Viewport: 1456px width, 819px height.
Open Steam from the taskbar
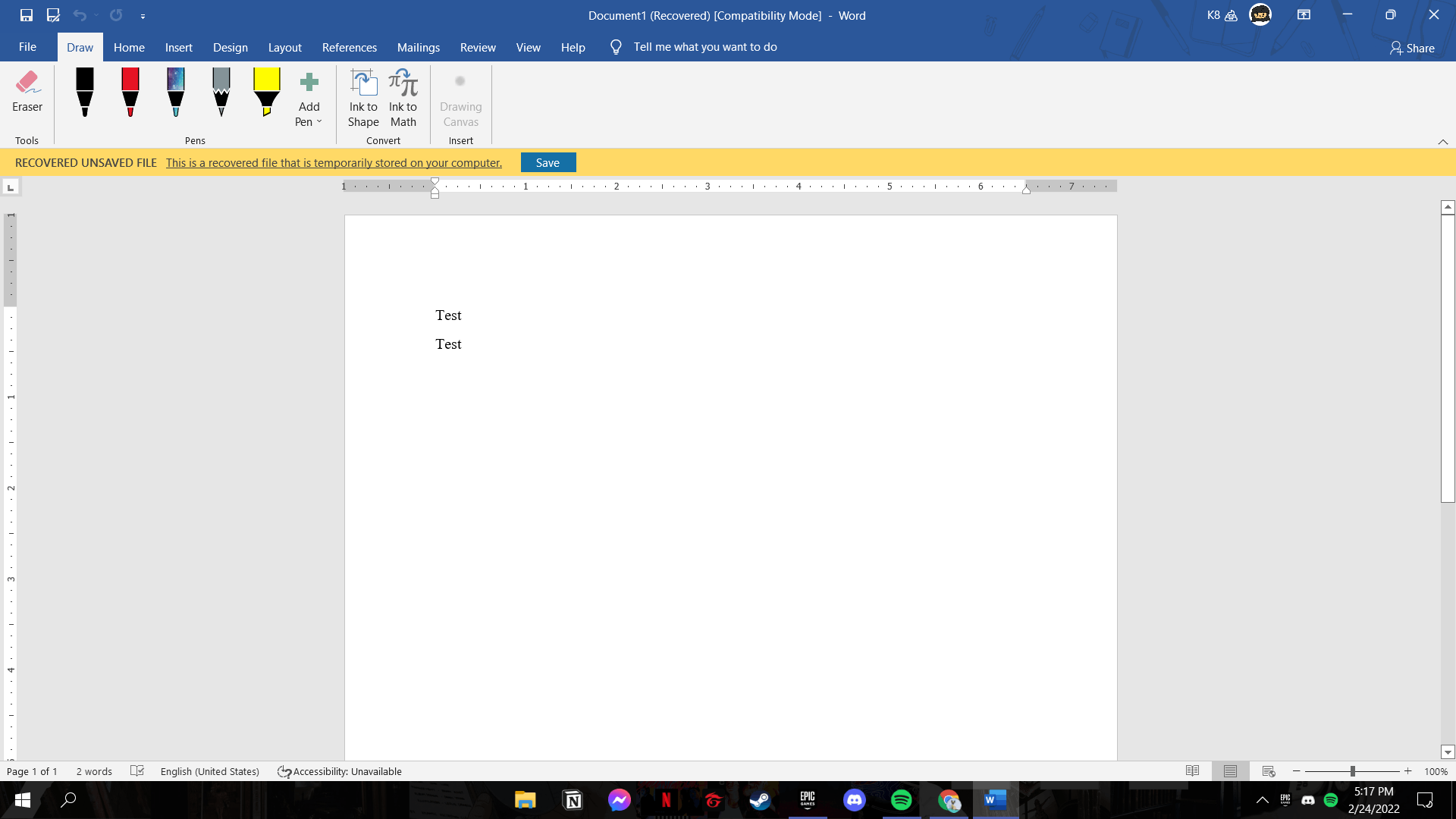point(761,800)
